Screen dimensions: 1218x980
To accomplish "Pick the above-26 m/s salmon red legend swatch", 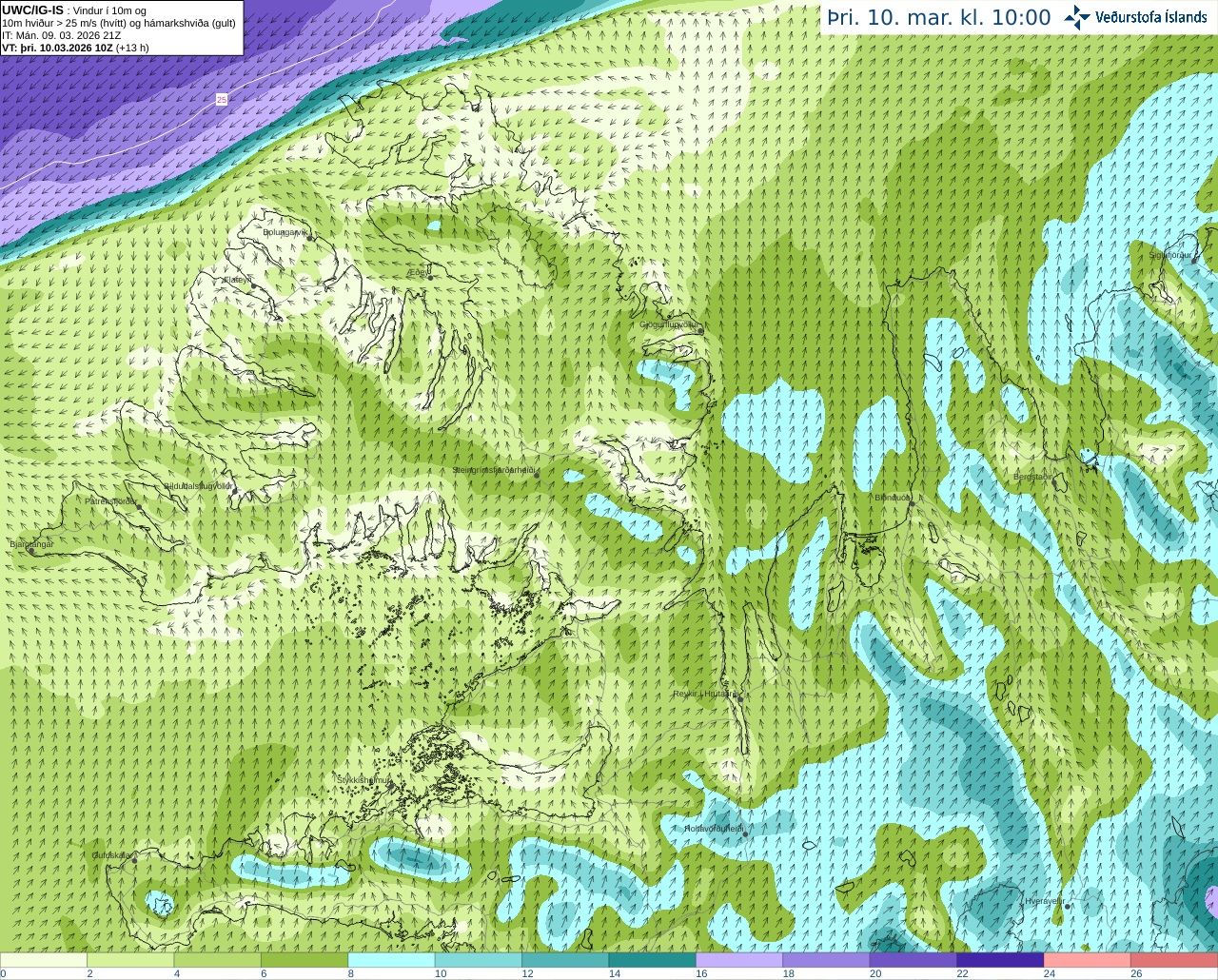I will (1174, 960).
